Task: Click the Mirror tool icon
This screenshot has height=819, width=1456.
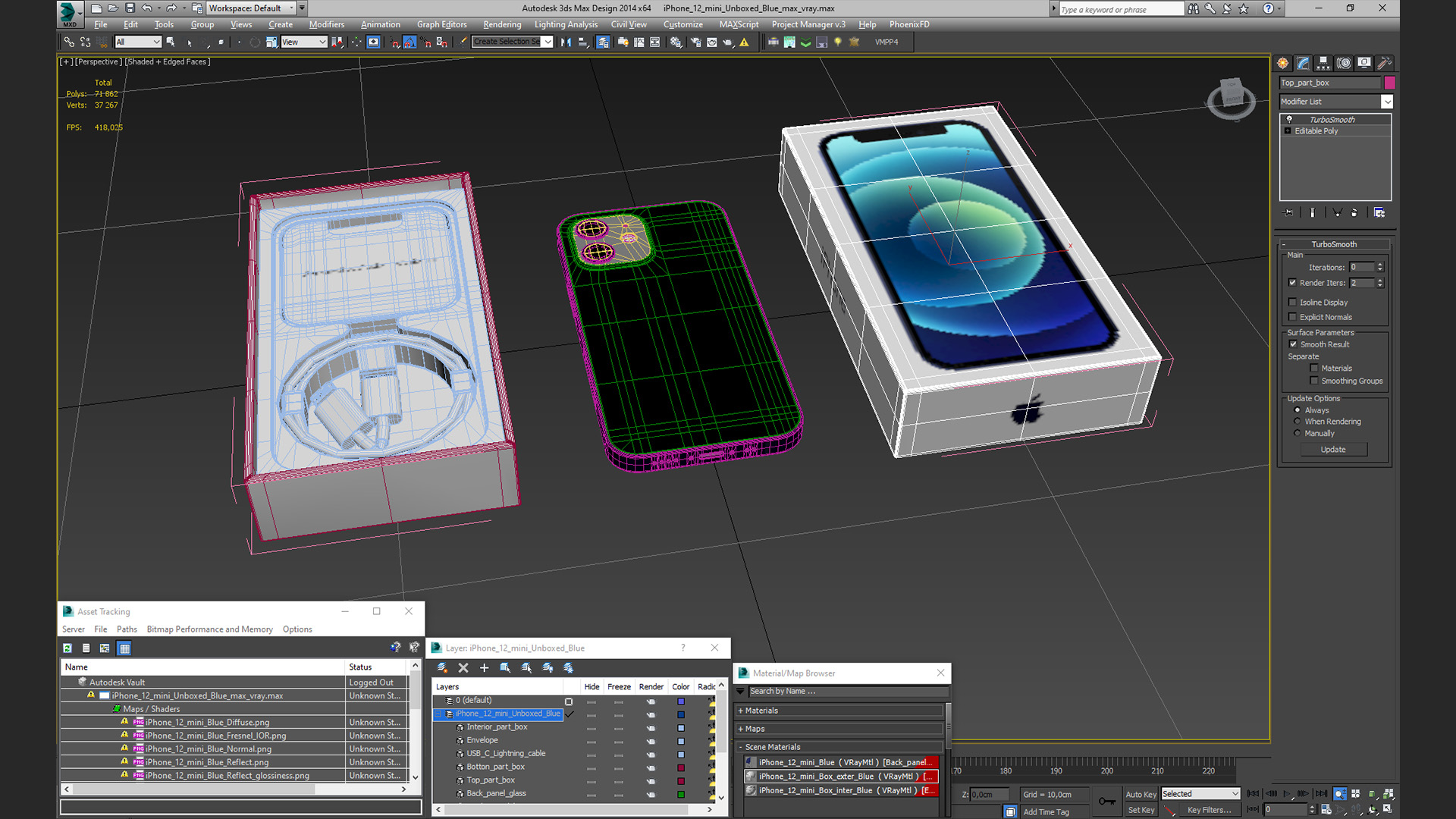Action: click(566, 42)
